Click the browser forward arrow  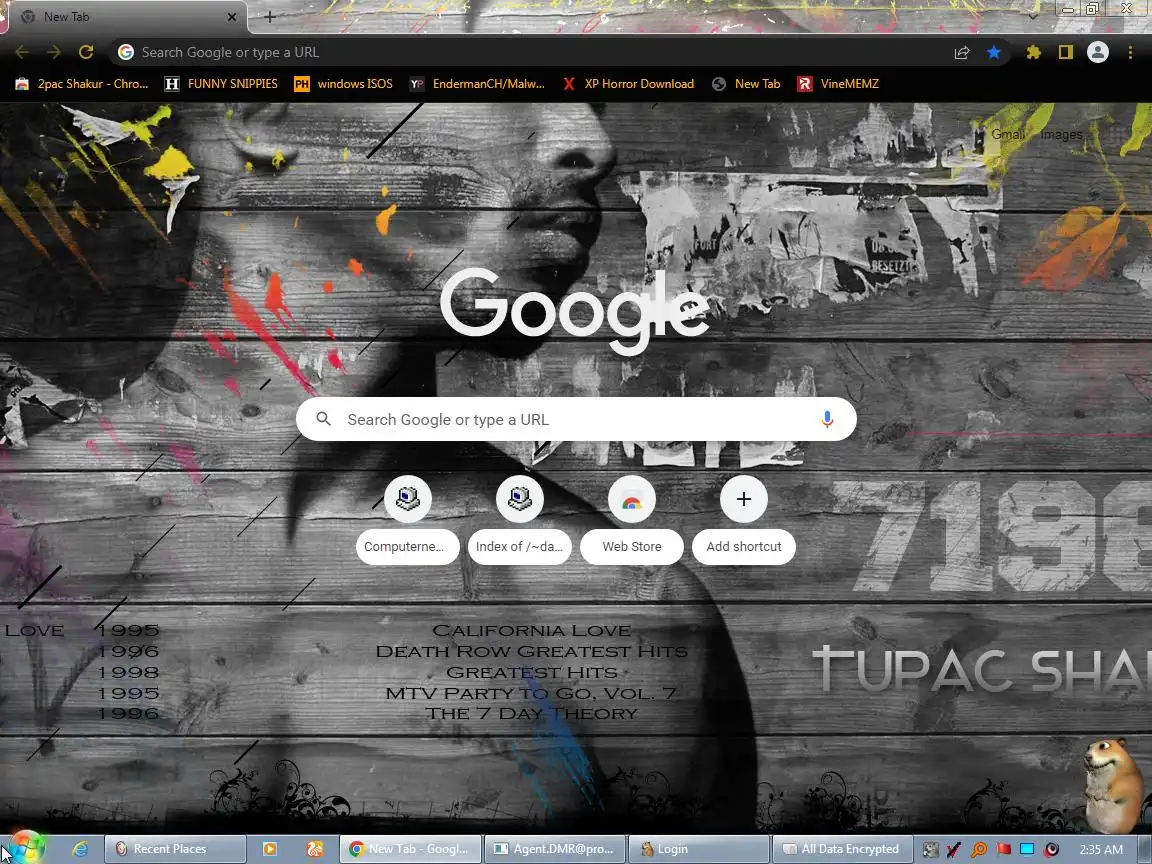pos(54,52)
